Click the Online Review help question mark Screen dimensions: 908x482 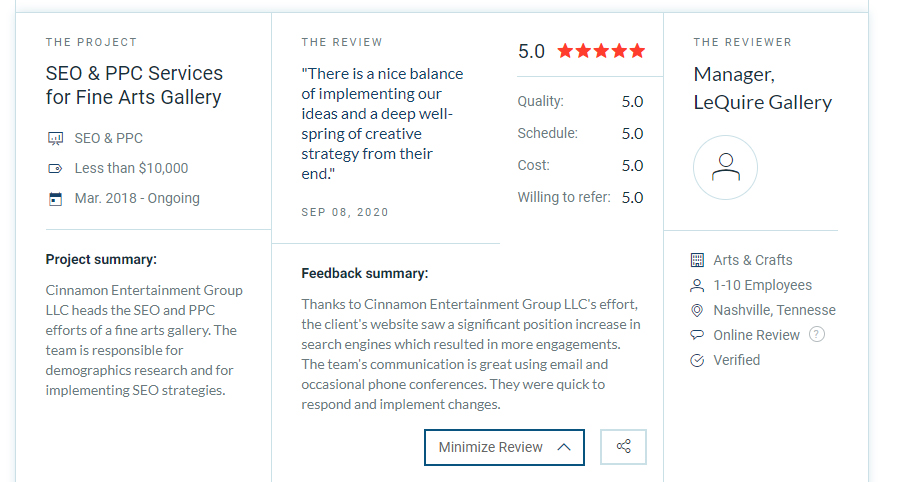click(817, 335)
